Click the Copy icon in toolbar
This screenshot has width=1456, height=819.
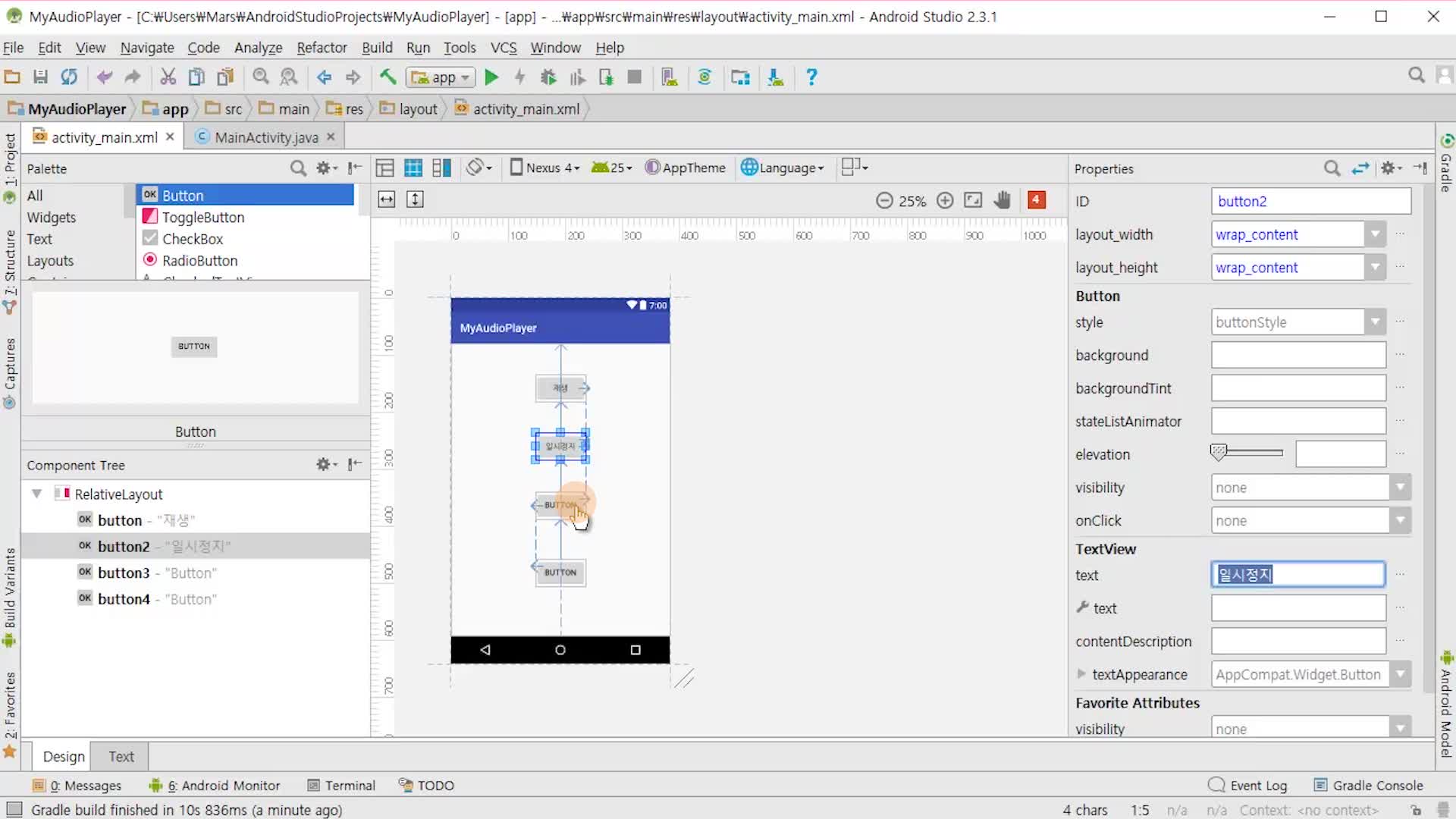[x=196, y=77]
